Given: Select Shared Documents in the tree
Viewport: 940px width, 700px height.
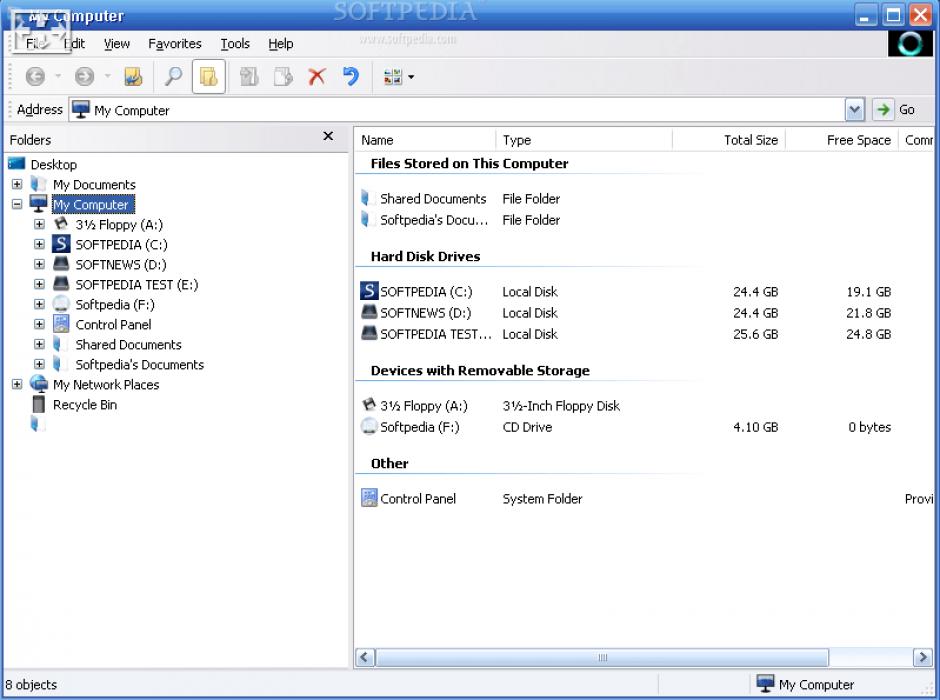Looking at the screenshot, I should pos(128,345).
